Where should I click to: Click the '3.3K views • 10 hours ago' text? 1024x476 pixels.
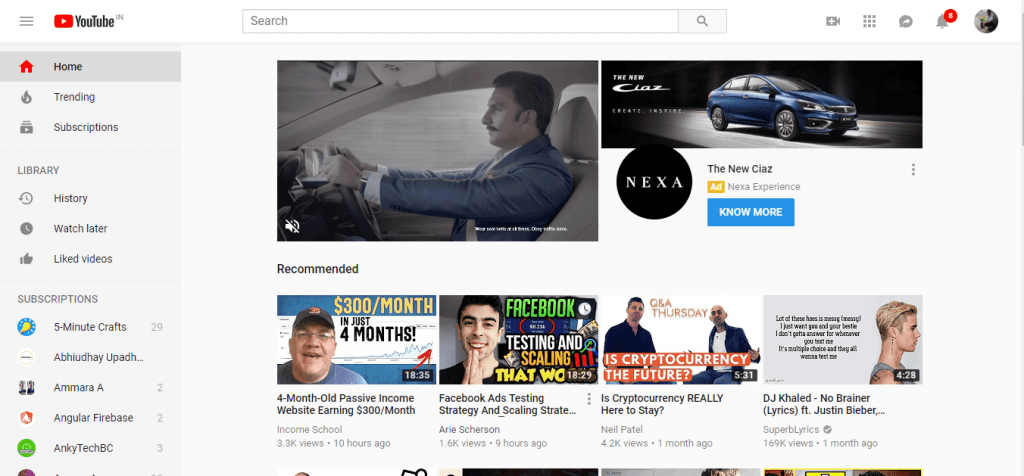point(334,443)
